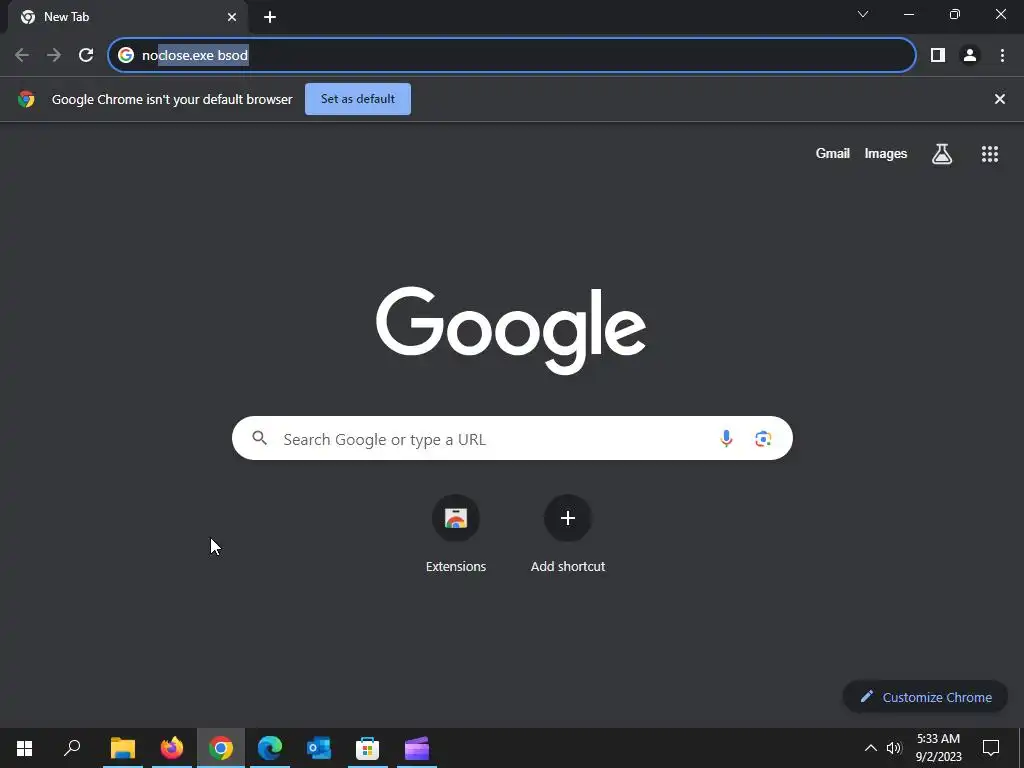Show hidden system tray icons
1024x768 pixels.
tap(871, 748)
